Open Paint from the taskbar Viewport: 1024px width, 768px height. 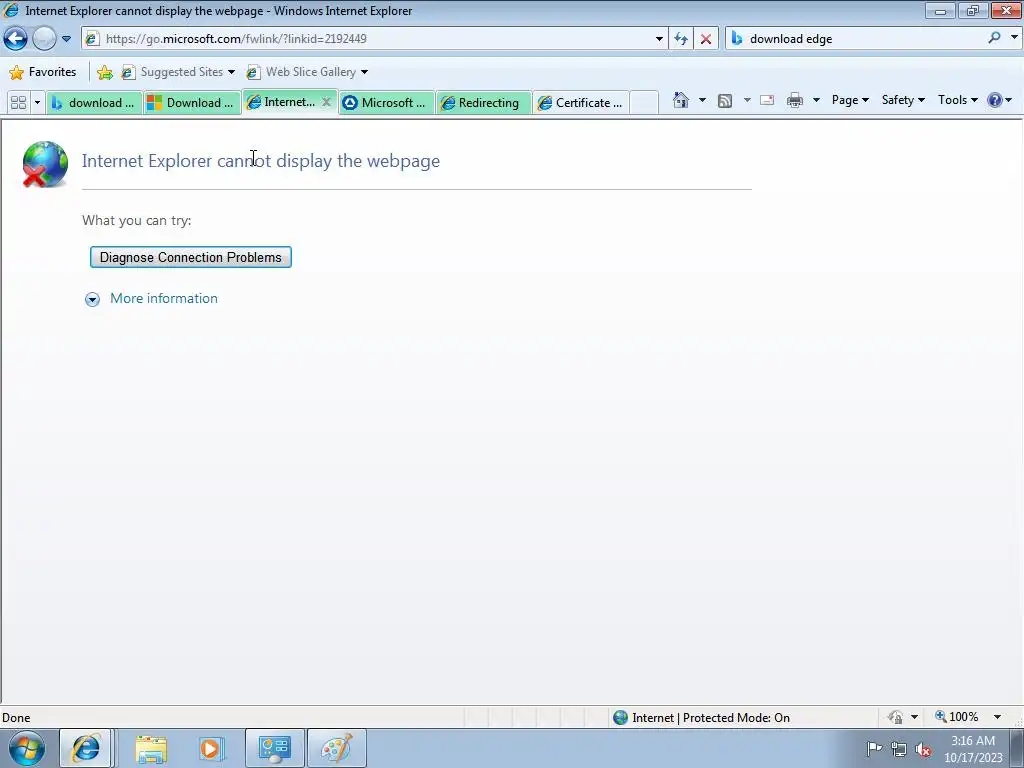(x=336, y=748)
